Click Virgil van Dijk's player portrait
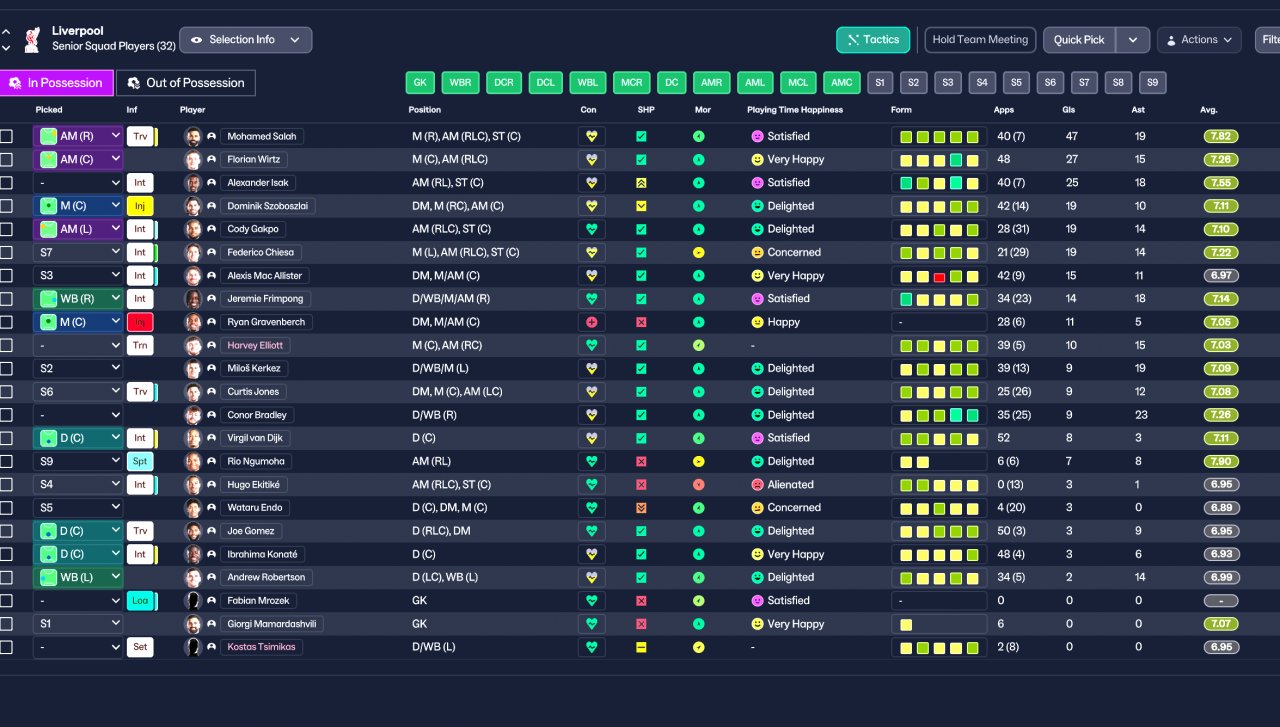The width and height of the screenshot is (1280, 727). (193, 438)
